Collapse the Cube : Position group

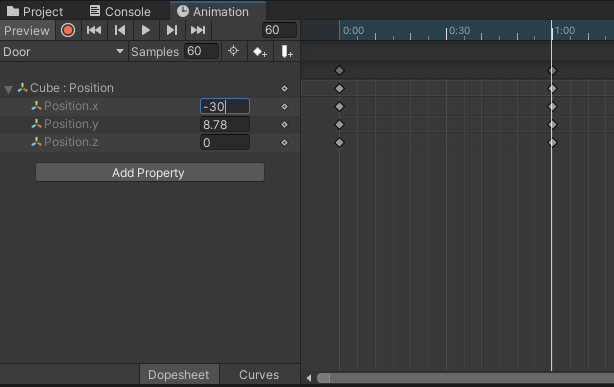[x=8, y=89]
